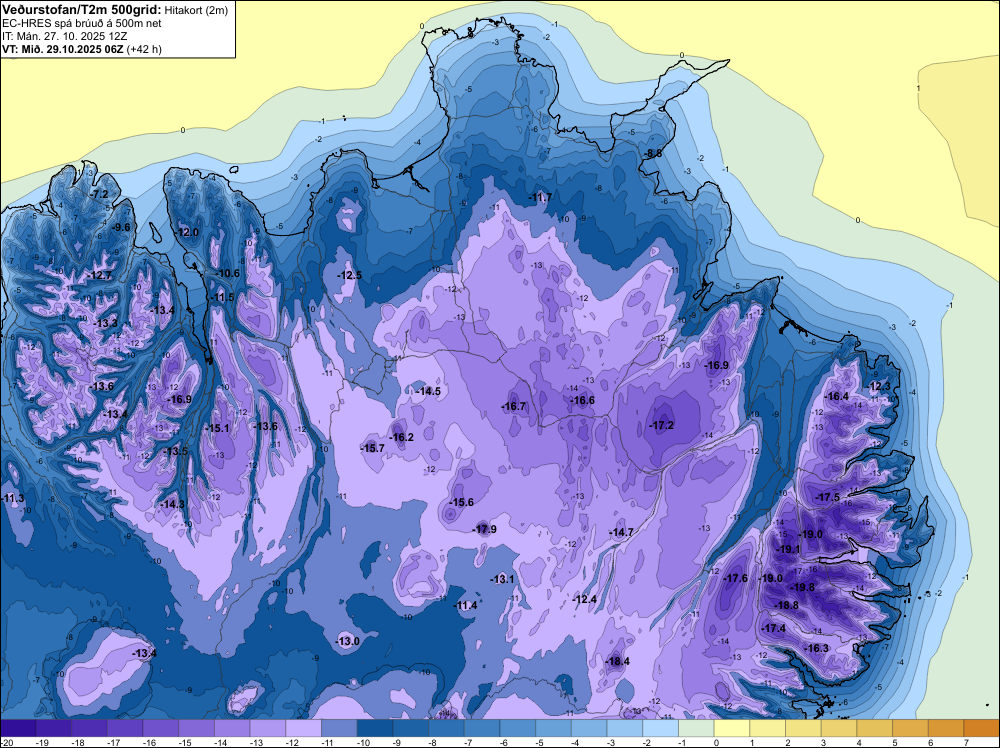Click the -18.8 temperature value

coord(786,605)
